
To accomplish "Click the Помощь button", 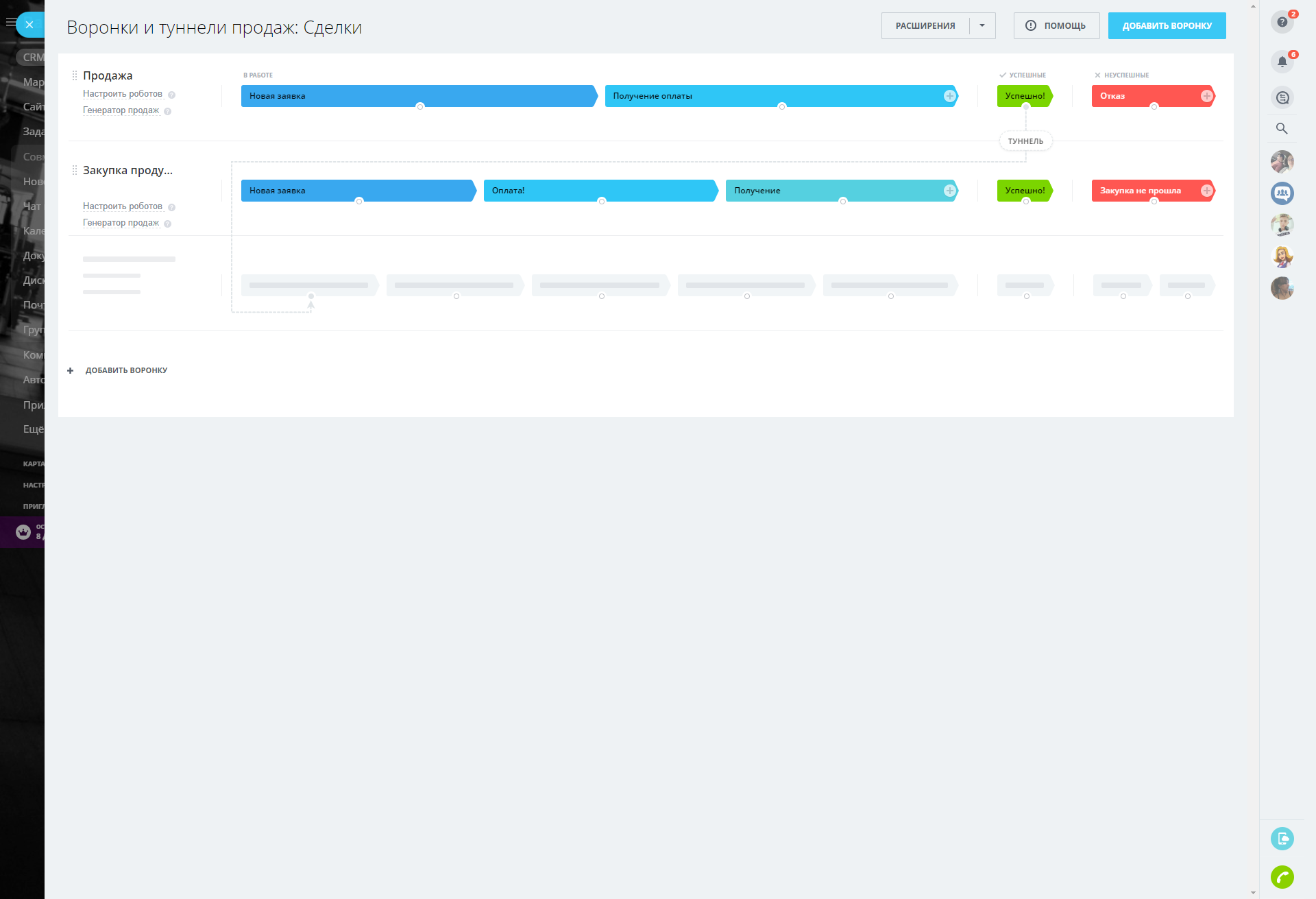I will tap(1056, 25).
